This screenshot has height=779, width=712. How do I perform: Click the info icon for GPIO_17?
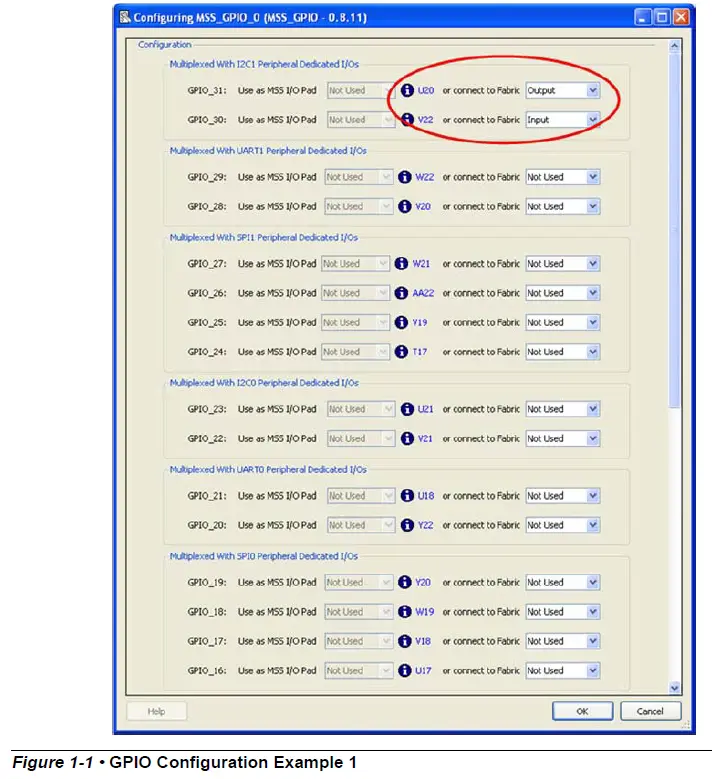pyautogui.click(x=404, y=641)
